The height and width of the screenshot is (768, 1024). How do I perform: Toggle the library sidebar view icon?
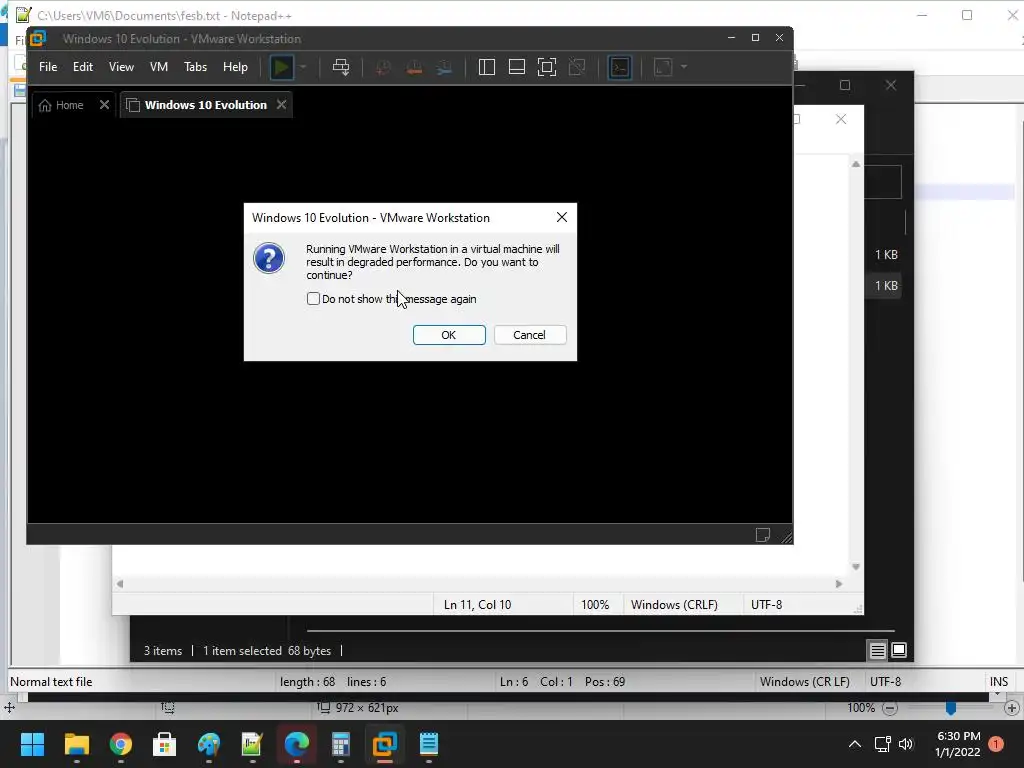point(487,67)
